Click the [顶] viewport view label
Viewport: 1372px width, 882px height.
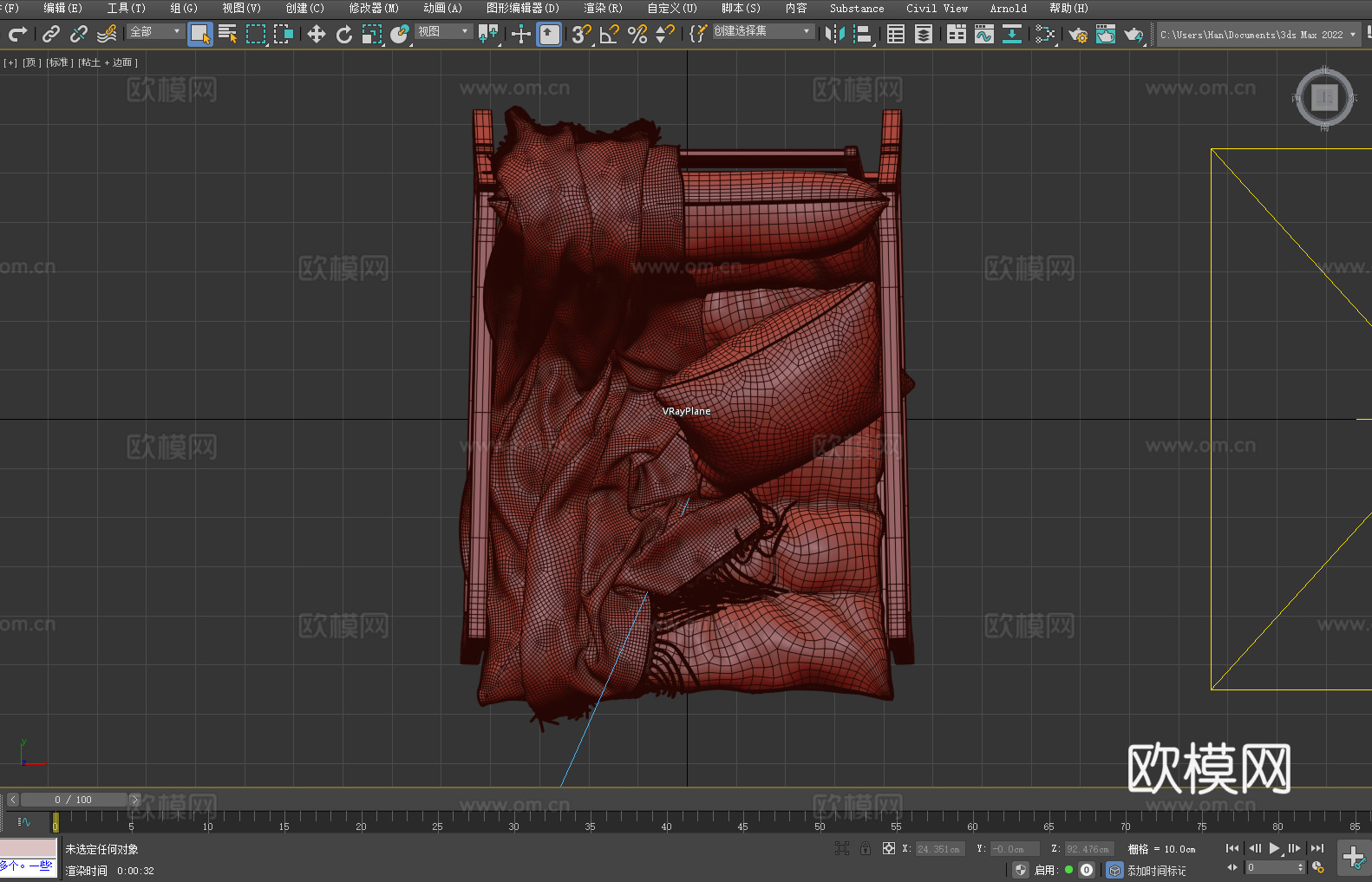(32, 62)
